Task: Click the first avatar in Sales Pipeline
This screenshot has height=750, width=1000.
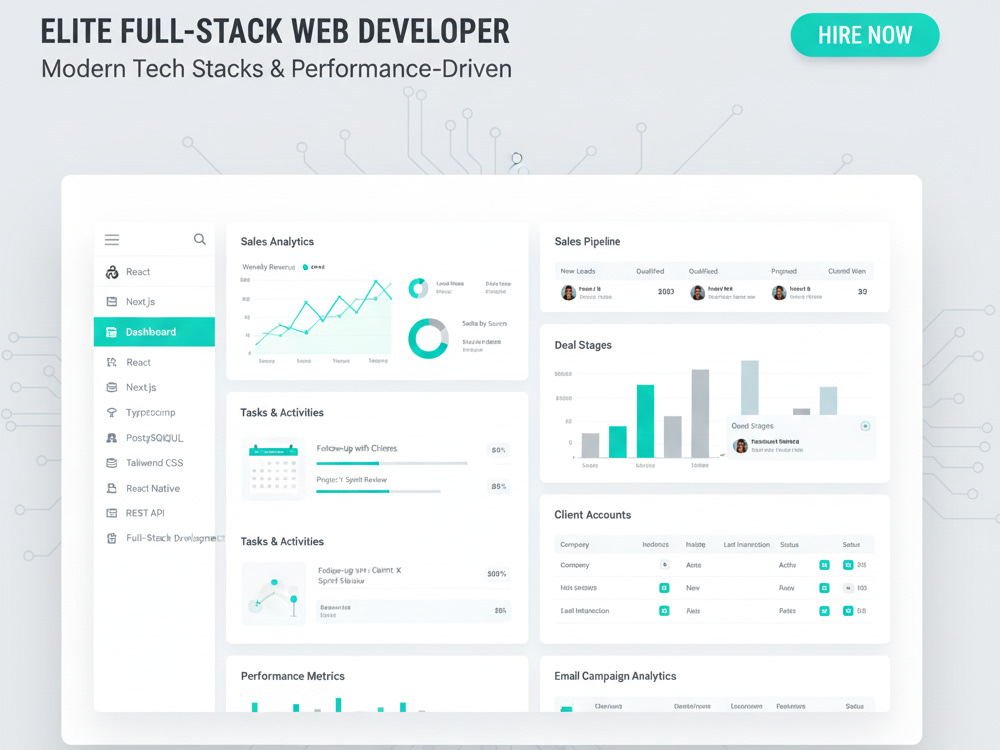Action: (568, 293)
